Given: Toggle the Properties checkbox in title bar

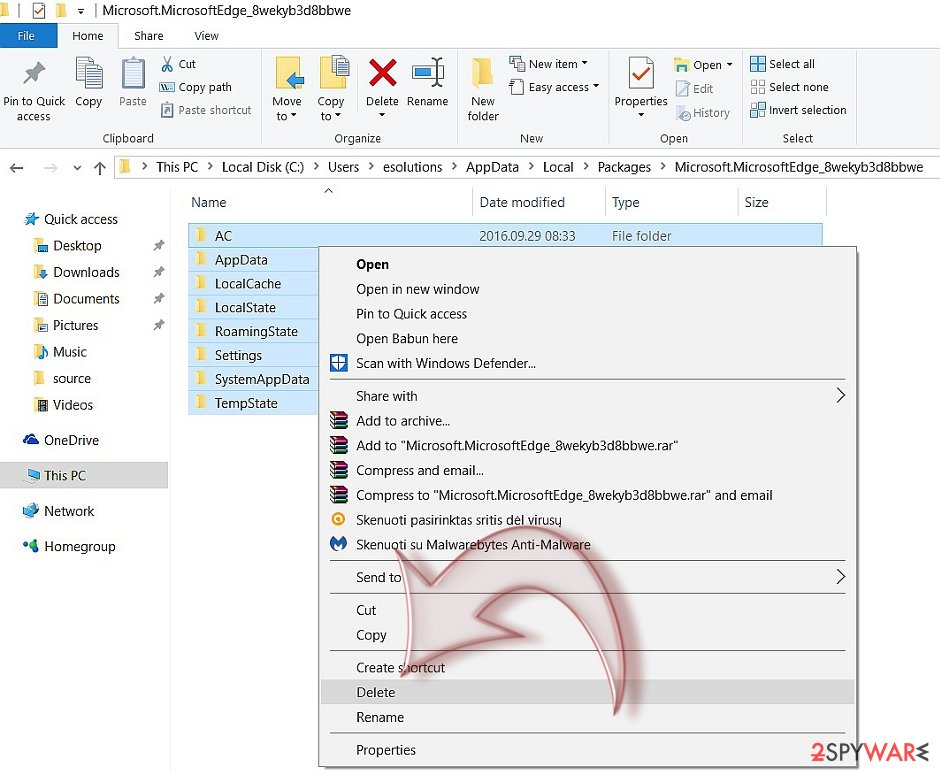Looking at the screenshot, I should coord(38,10).
